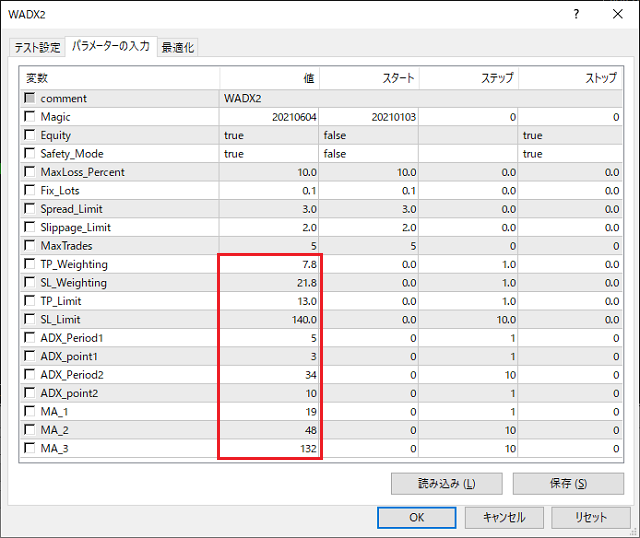
Task: Select the パラメーターの入力 tab
Action: point(111,46)
